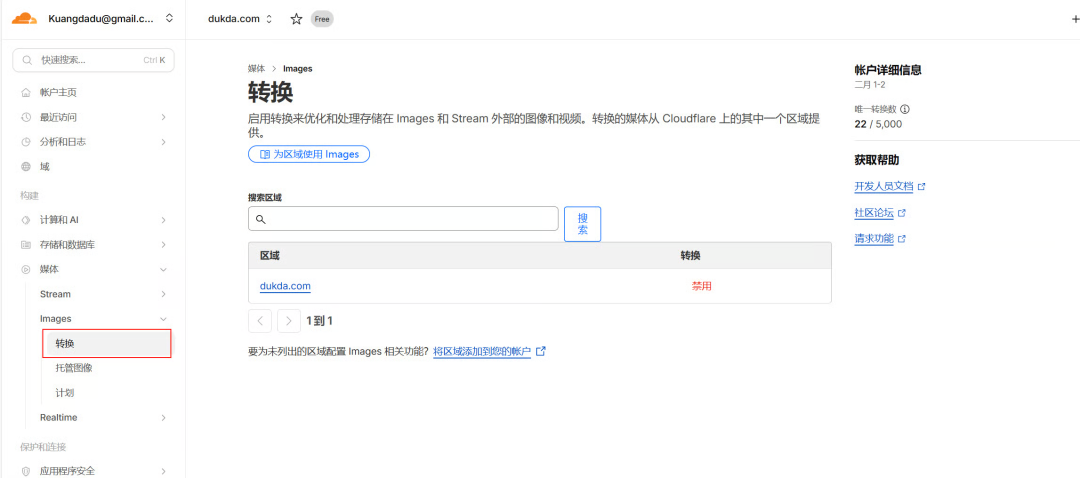Click the 1 到 1 pagination text

[x=320, y=321]
